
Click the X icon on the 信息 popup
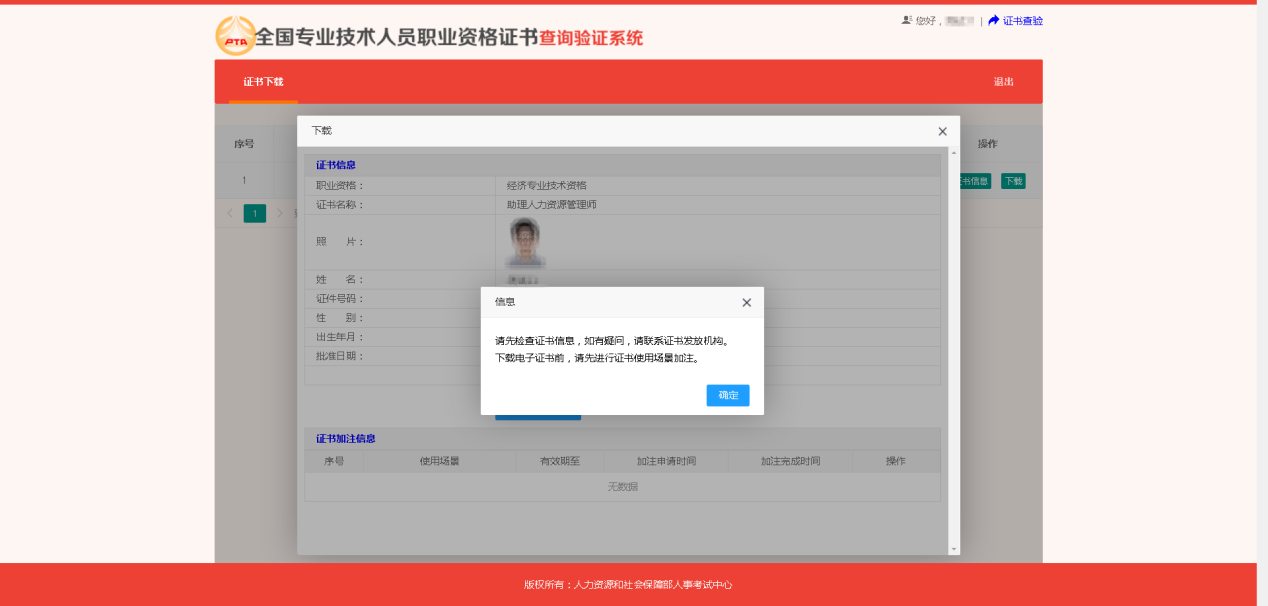click(x=746, y=302)
